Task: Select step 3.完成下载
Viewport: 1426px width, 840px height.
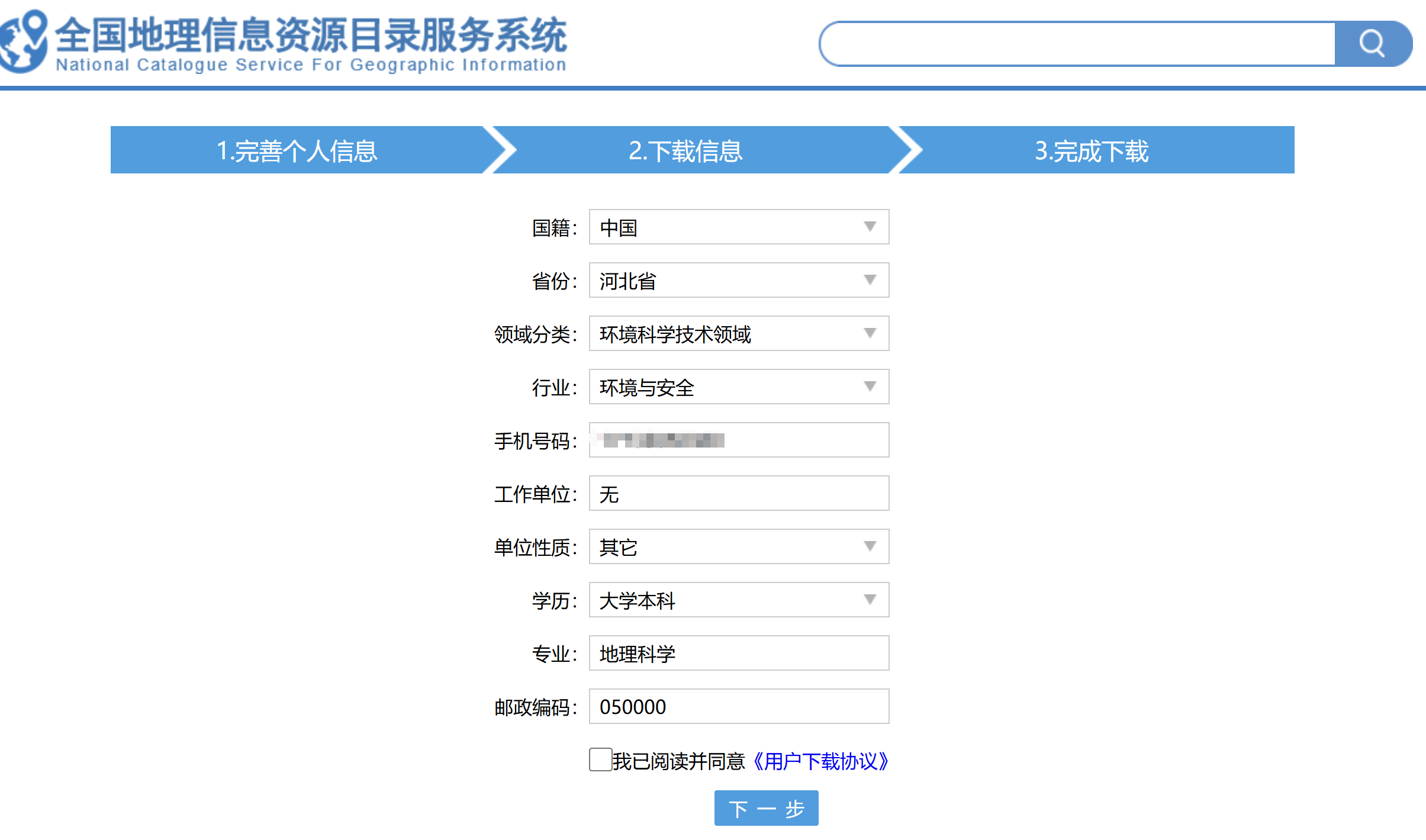Action: click(1091, 150)
